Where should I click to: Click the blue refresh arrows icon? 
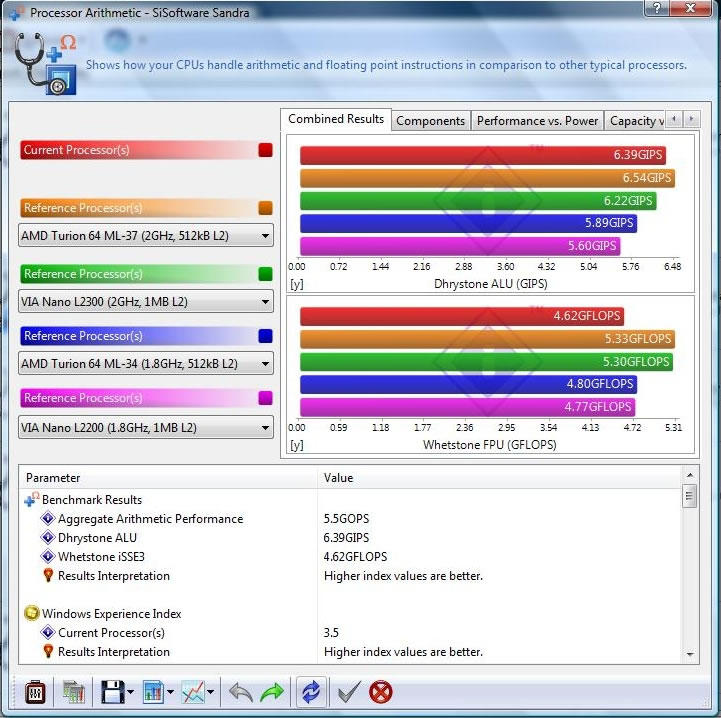[311, 692]
